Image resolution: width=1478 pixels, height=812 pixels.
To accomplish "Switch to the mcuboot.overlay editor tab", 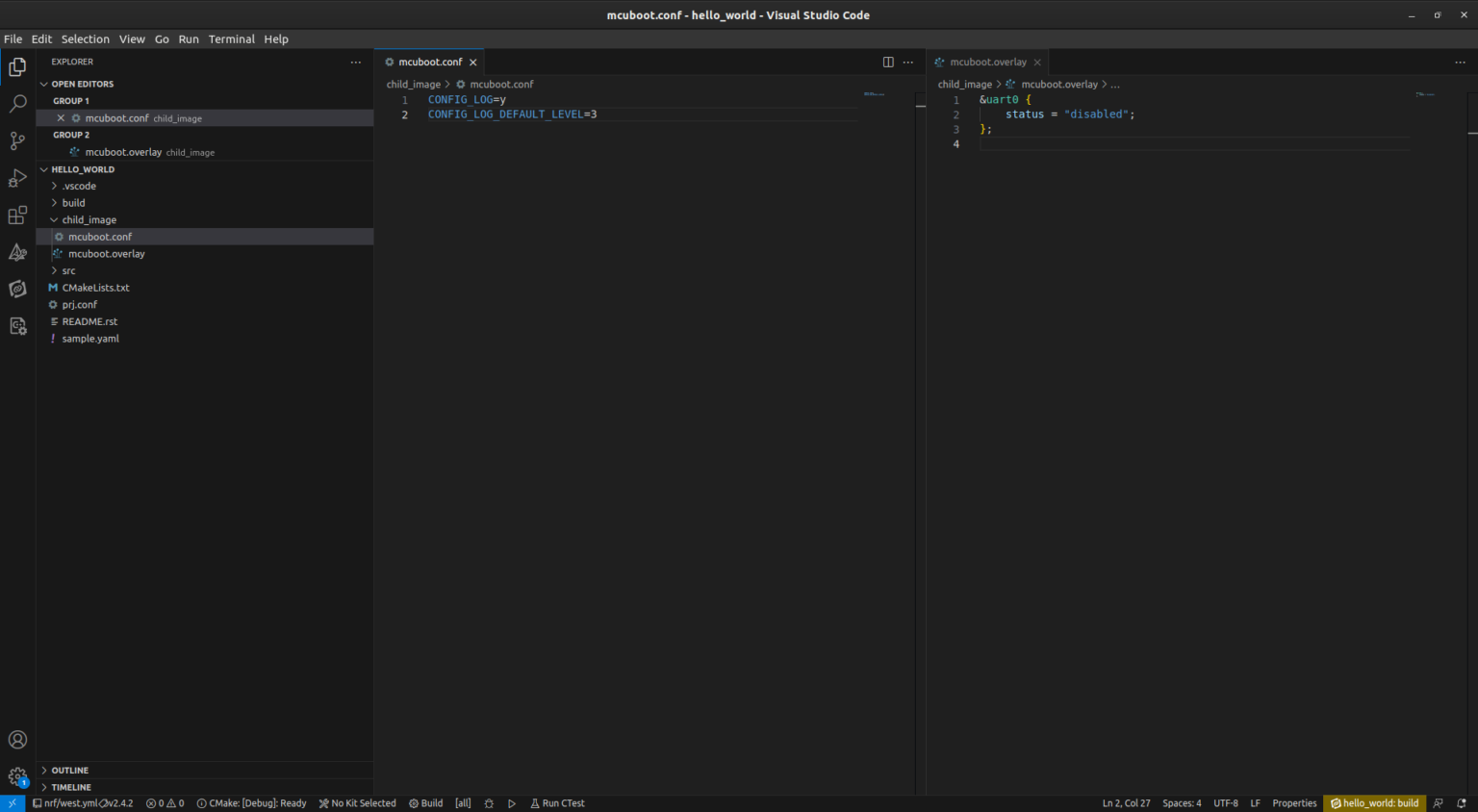I will coord(986,62).
